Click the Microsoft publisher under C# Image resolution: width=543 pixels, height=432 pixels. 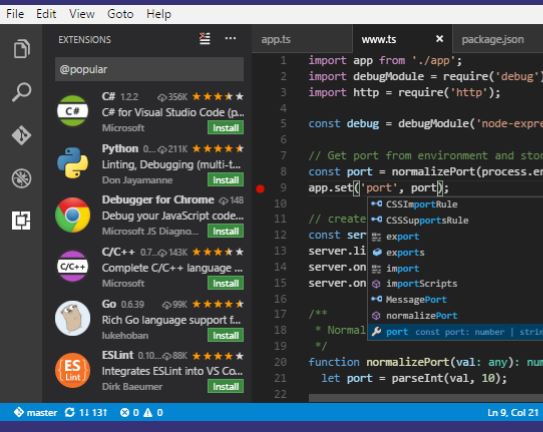tap(123, 128)
